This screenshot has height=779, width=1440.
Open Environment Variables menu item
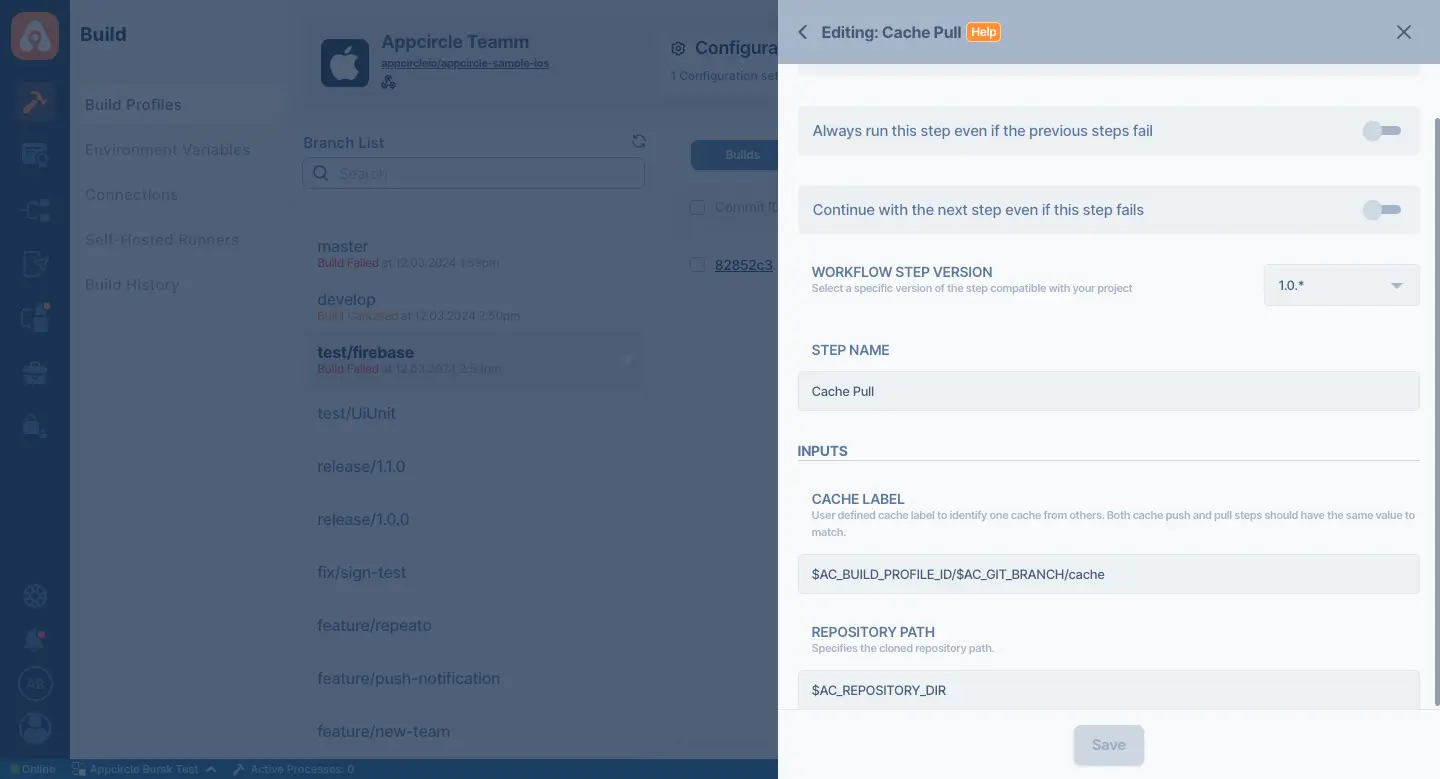point(167,150)
